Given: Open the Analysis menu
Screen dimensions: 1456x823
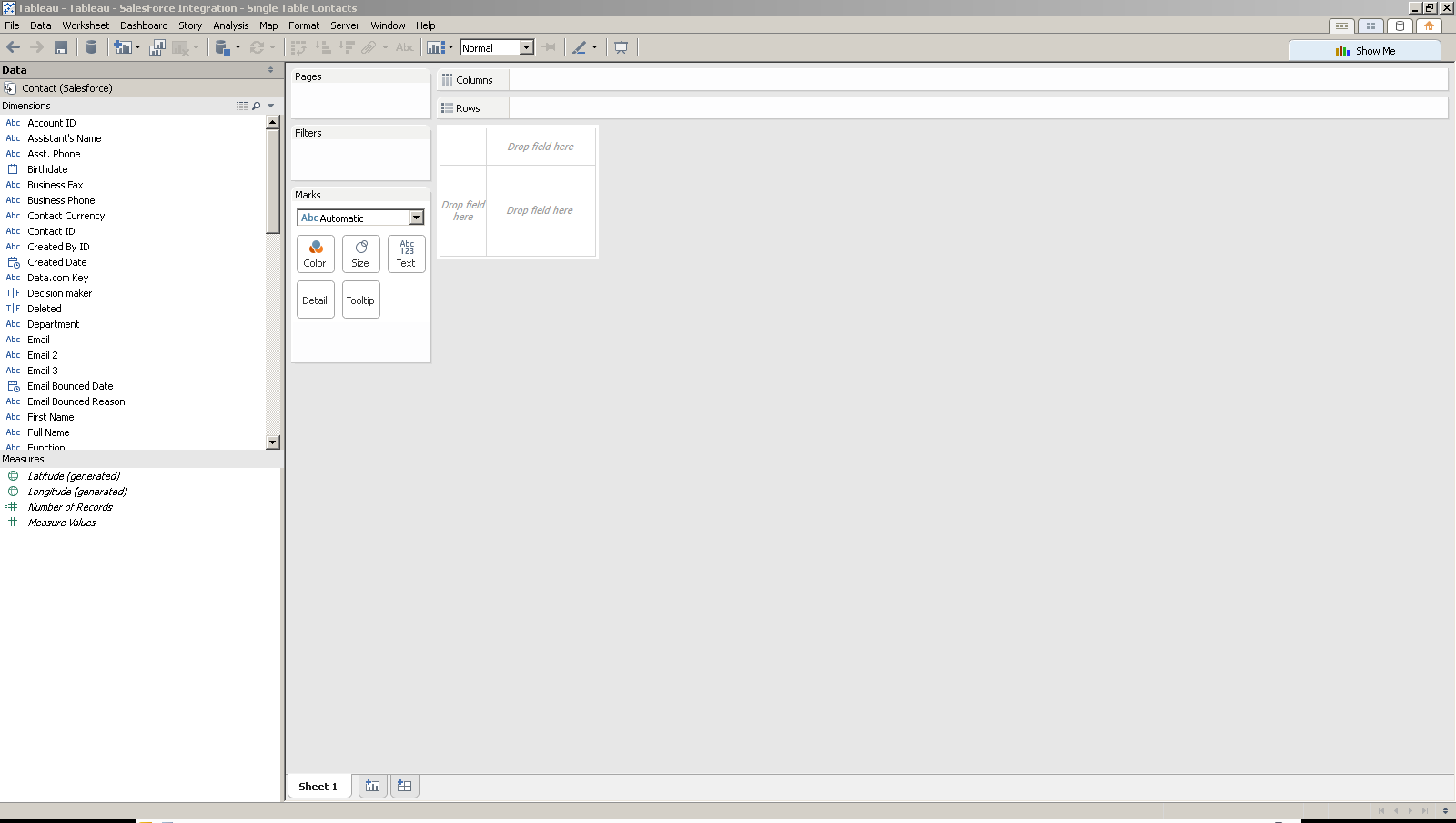Looking at the screenshot, I should click(x=231, y=25).
